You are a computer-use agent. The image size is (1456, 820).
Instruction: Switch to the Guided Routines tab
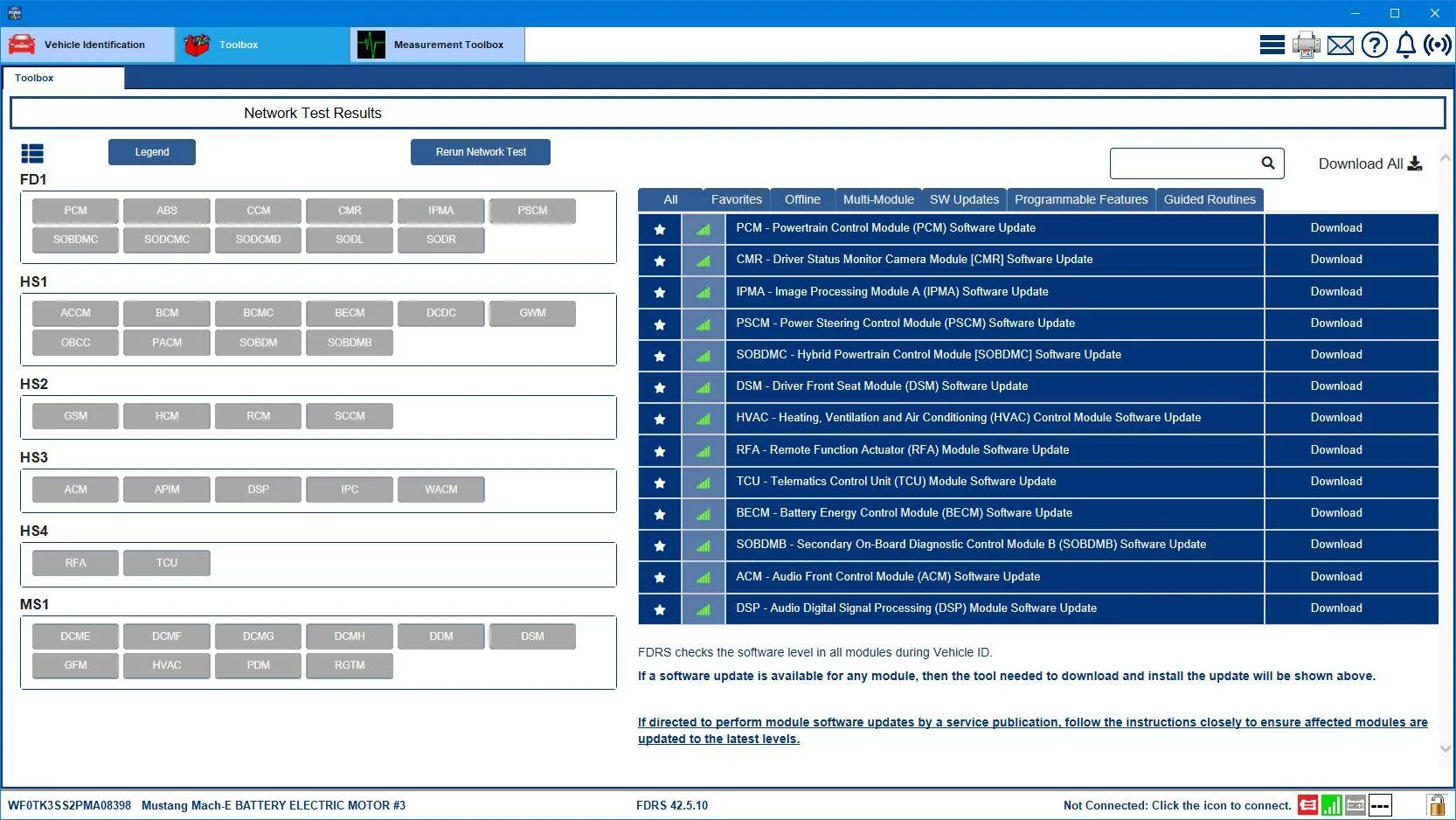pyautogui.click(x=1210, y=199)
